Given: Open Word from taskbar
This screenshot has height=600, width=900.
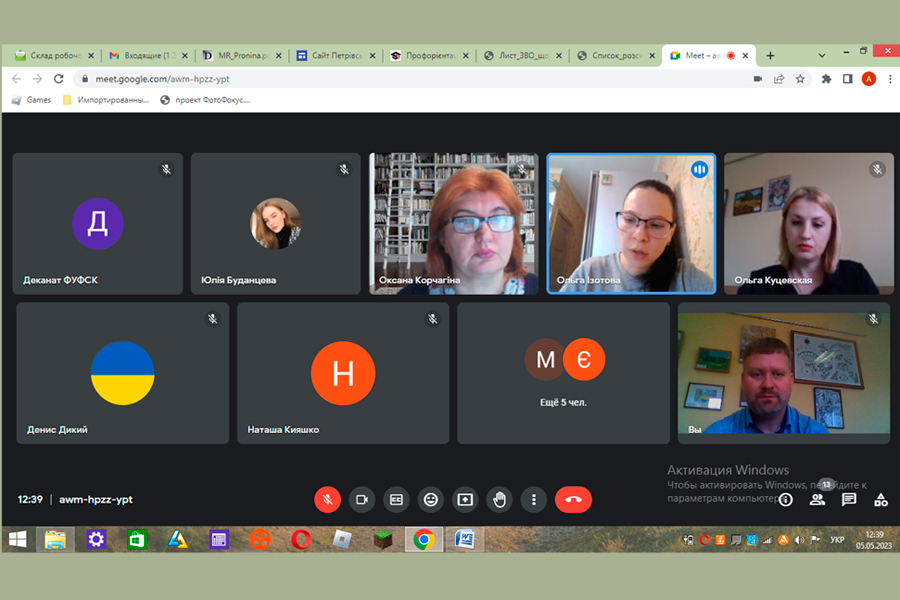Looking at the screenshot, I should 464,540.
